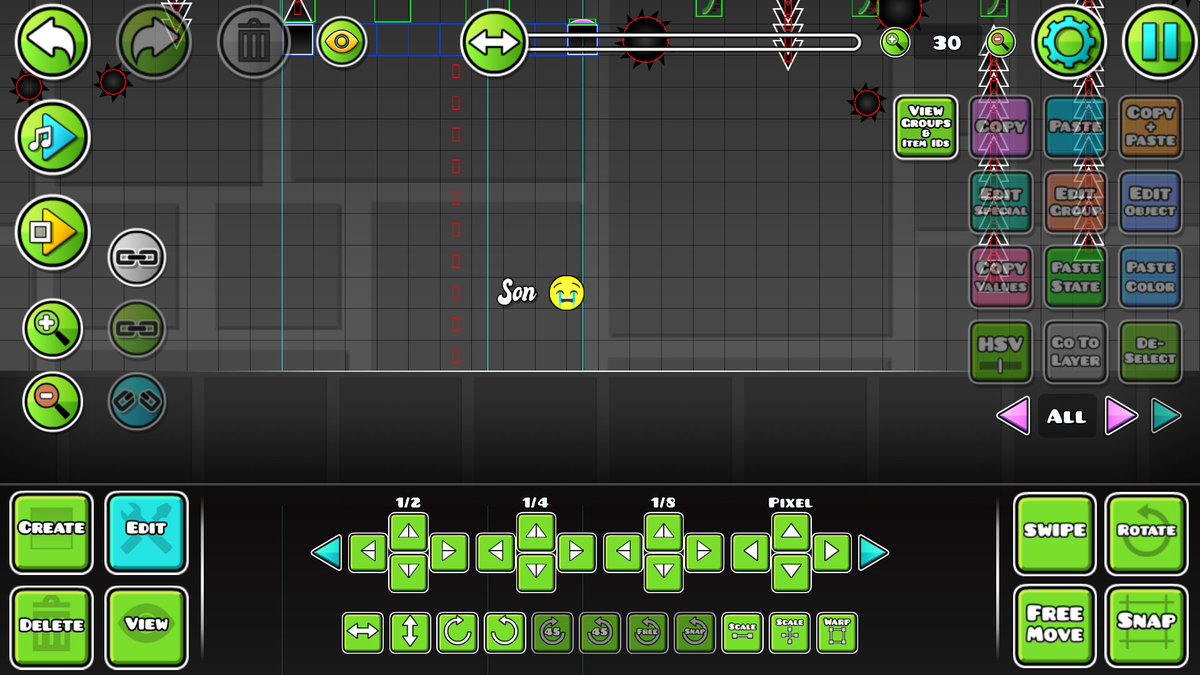The width and height of the screenshot is (1200, 675).
Task: Click the trash can delete-selected icon
Action: click(x=254, y=42)
